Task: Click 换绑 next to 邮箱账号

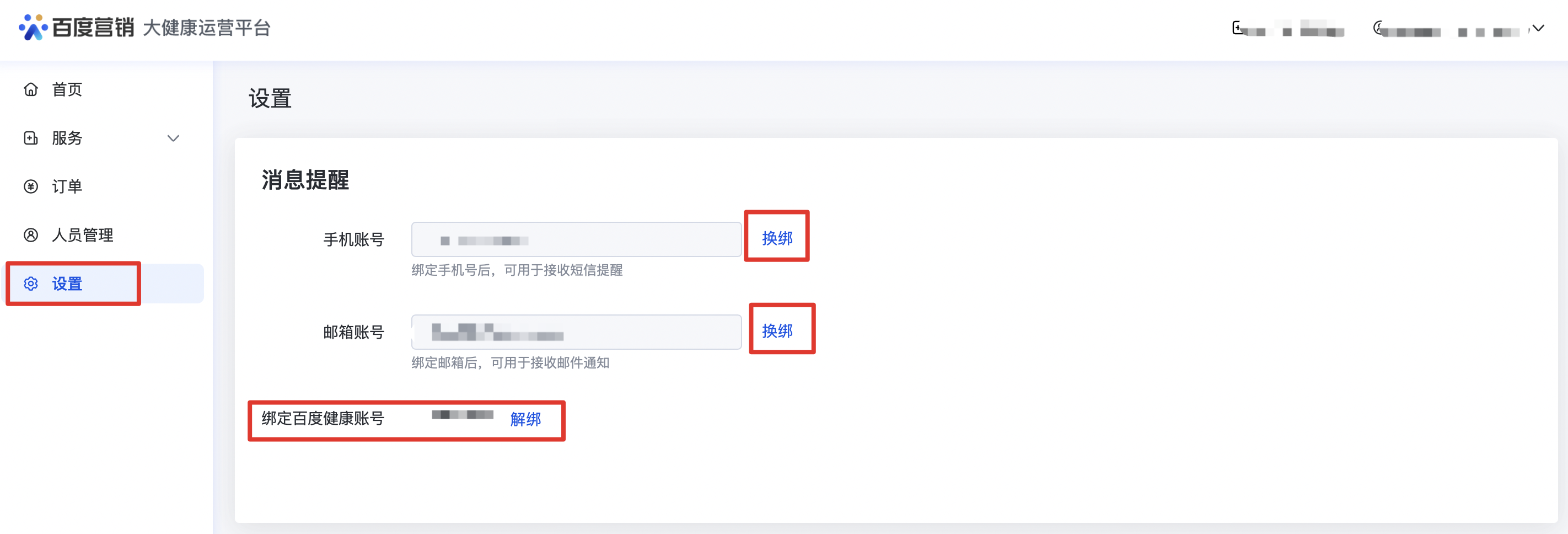Action: 777,330
